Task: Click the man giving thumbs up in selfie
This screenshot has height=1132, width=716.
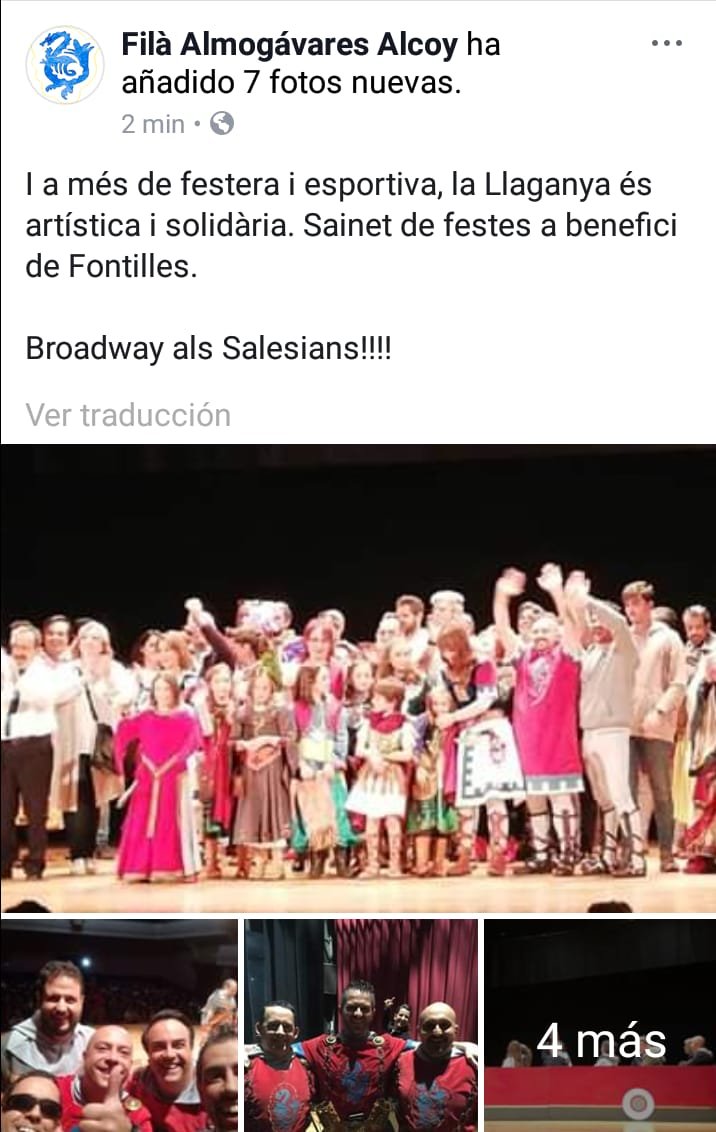Action: point(107,1076)
